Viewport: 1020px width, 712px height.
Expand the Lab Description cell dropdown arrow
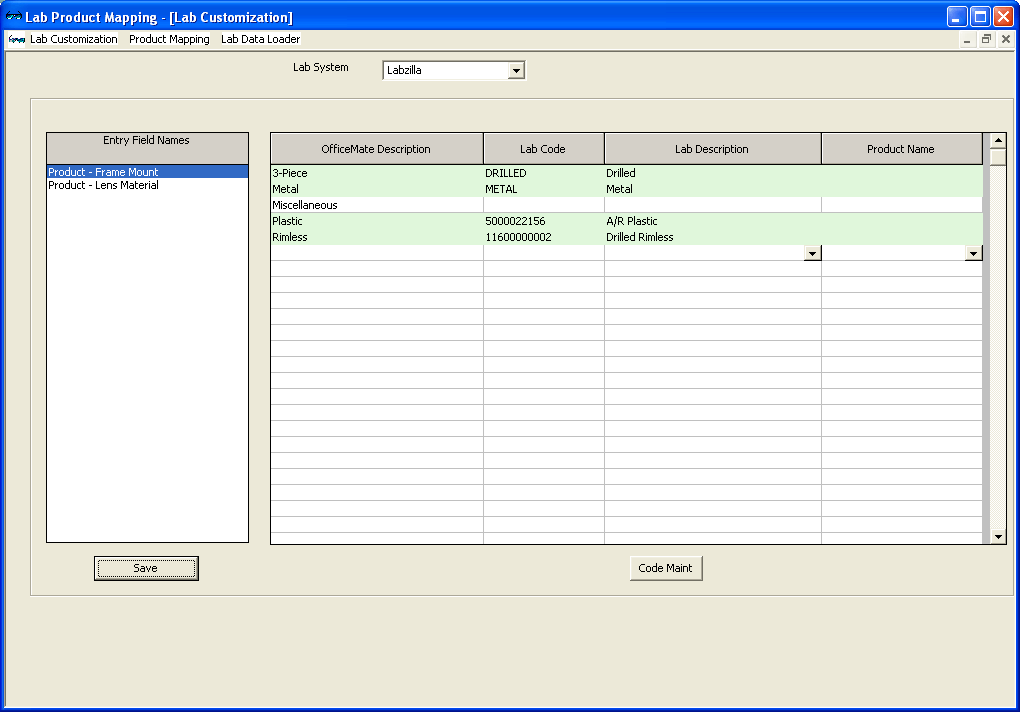click(x=812, y=254)
